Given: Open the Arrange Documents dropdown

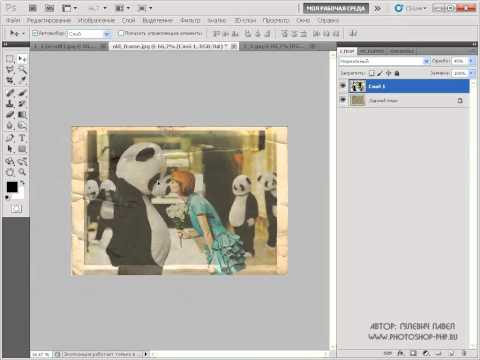Looking at the screenshot, I should (123, 8).
